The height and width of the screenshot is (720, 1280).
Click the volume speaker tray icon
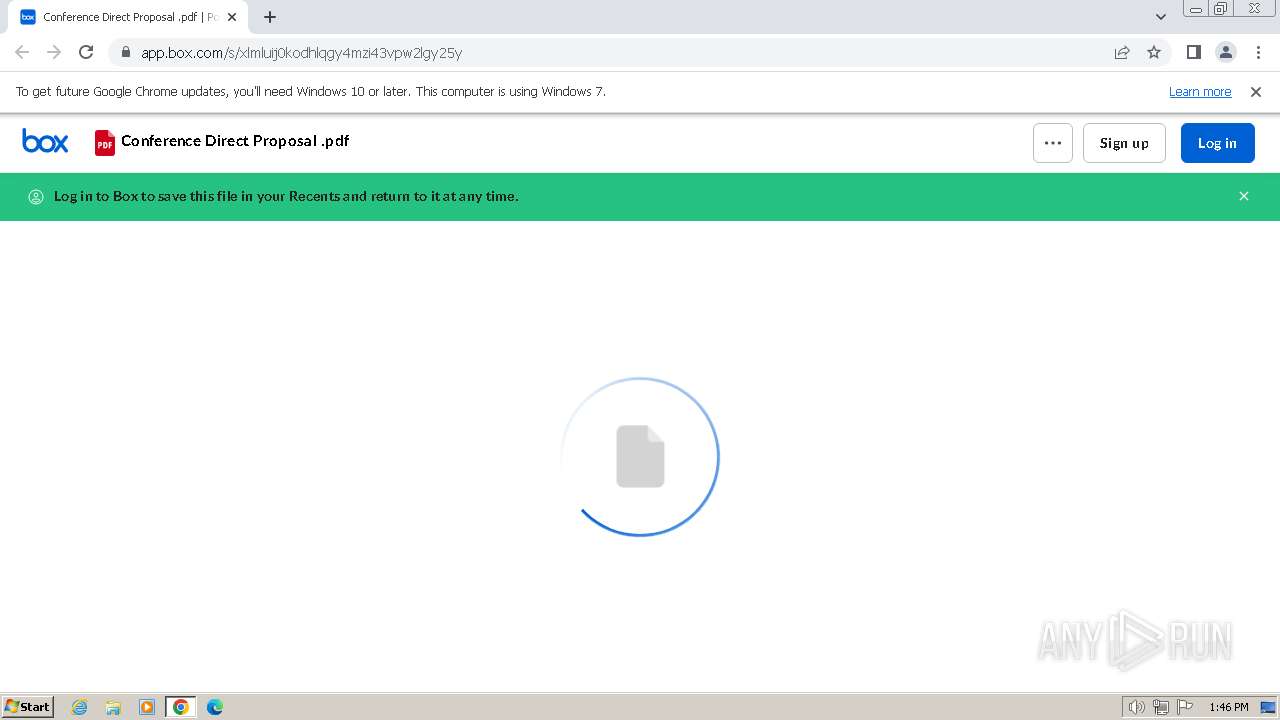1136,707
